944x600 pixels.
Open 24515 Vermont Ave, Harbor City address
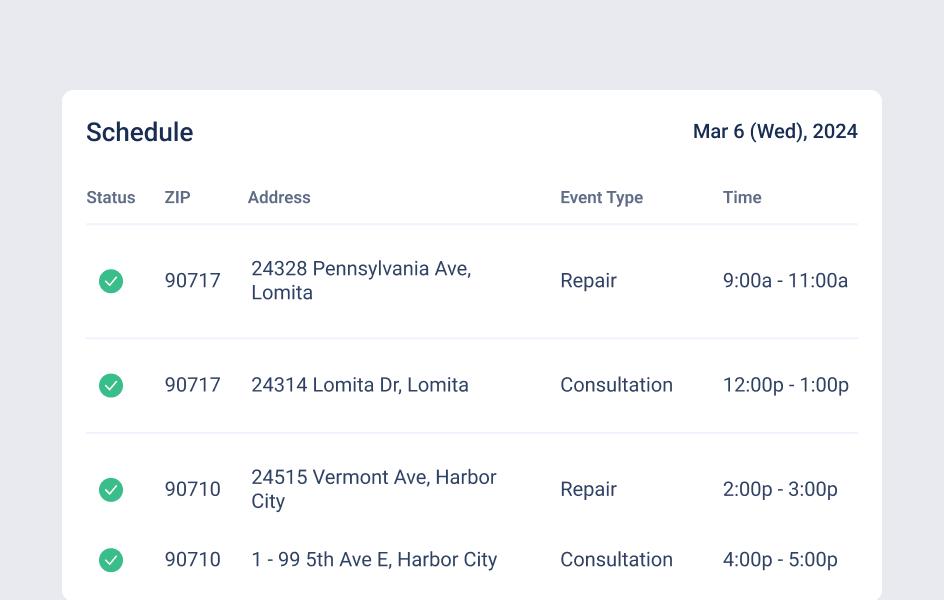pyautogui.click(x=373, y=489)
